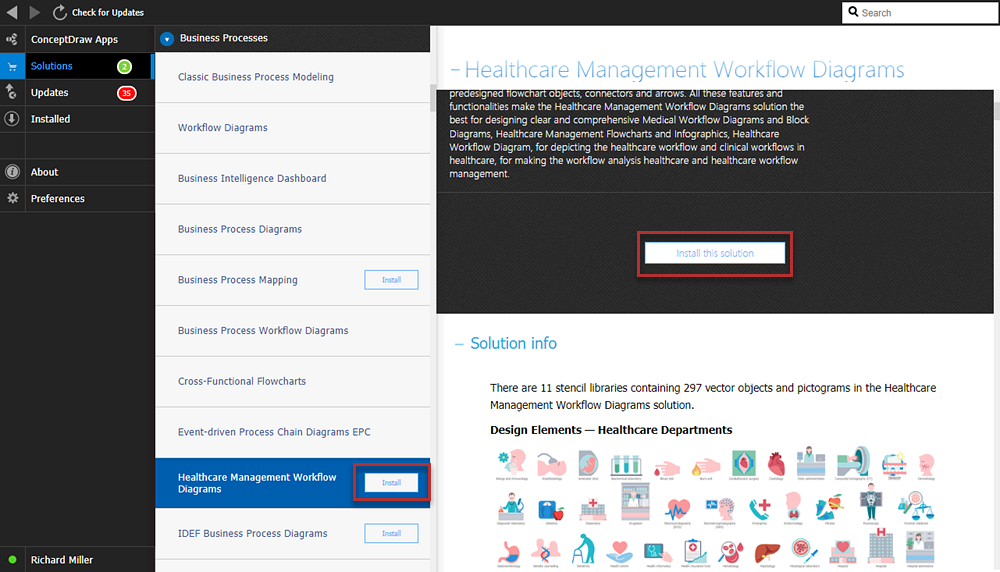Click the About info icon

(12, 172)
